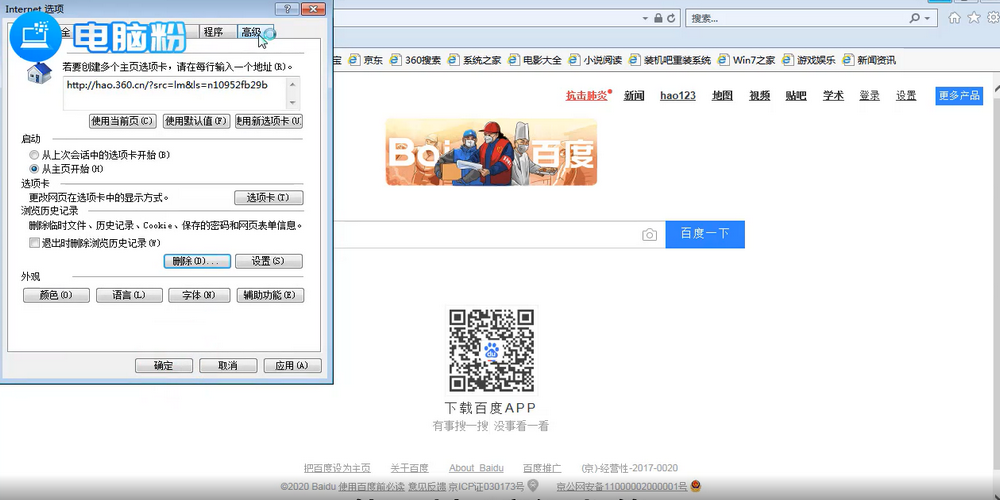
Task: Open the Baidu 设置 menu link
Action: pyautogui.click(x=906, y=96)
